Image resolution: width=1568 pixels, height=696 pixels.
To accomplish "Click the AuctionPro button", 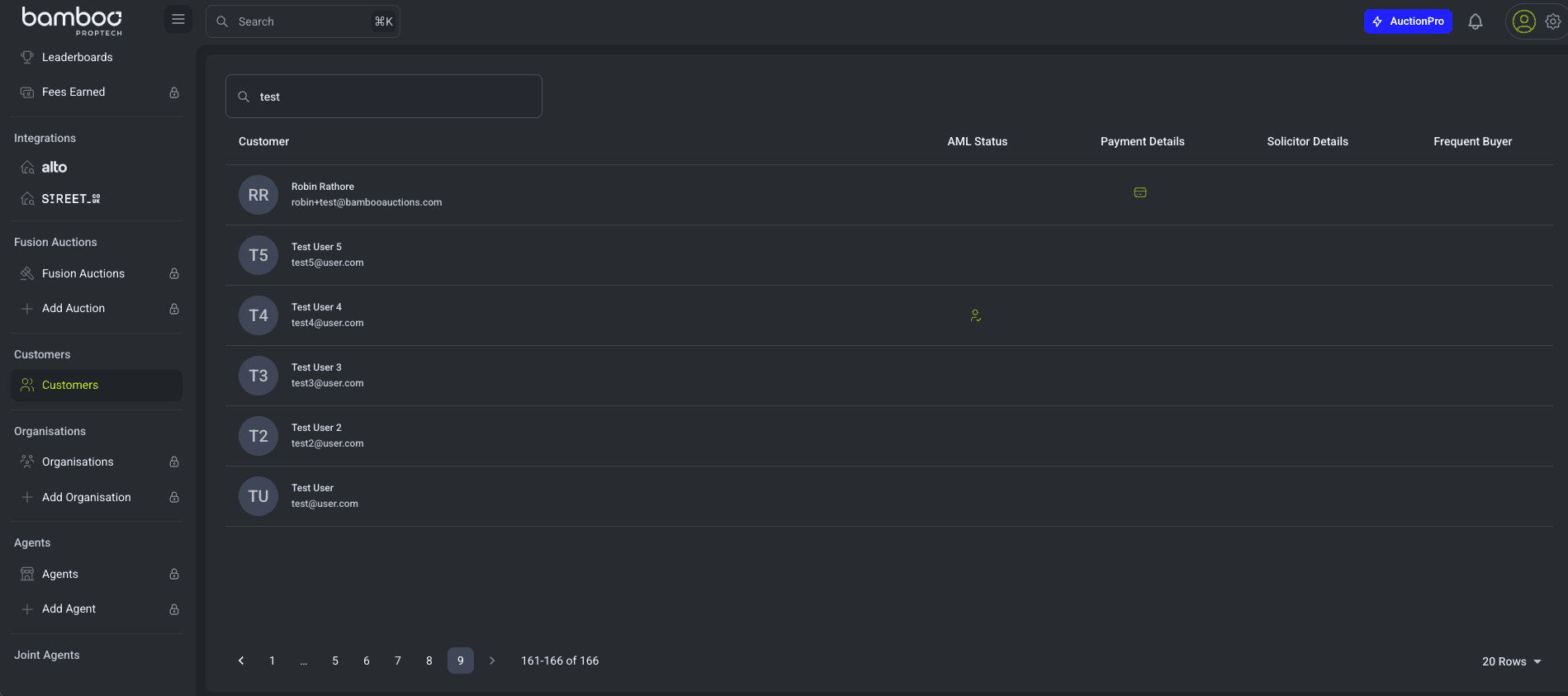I will click(1407, 21).
